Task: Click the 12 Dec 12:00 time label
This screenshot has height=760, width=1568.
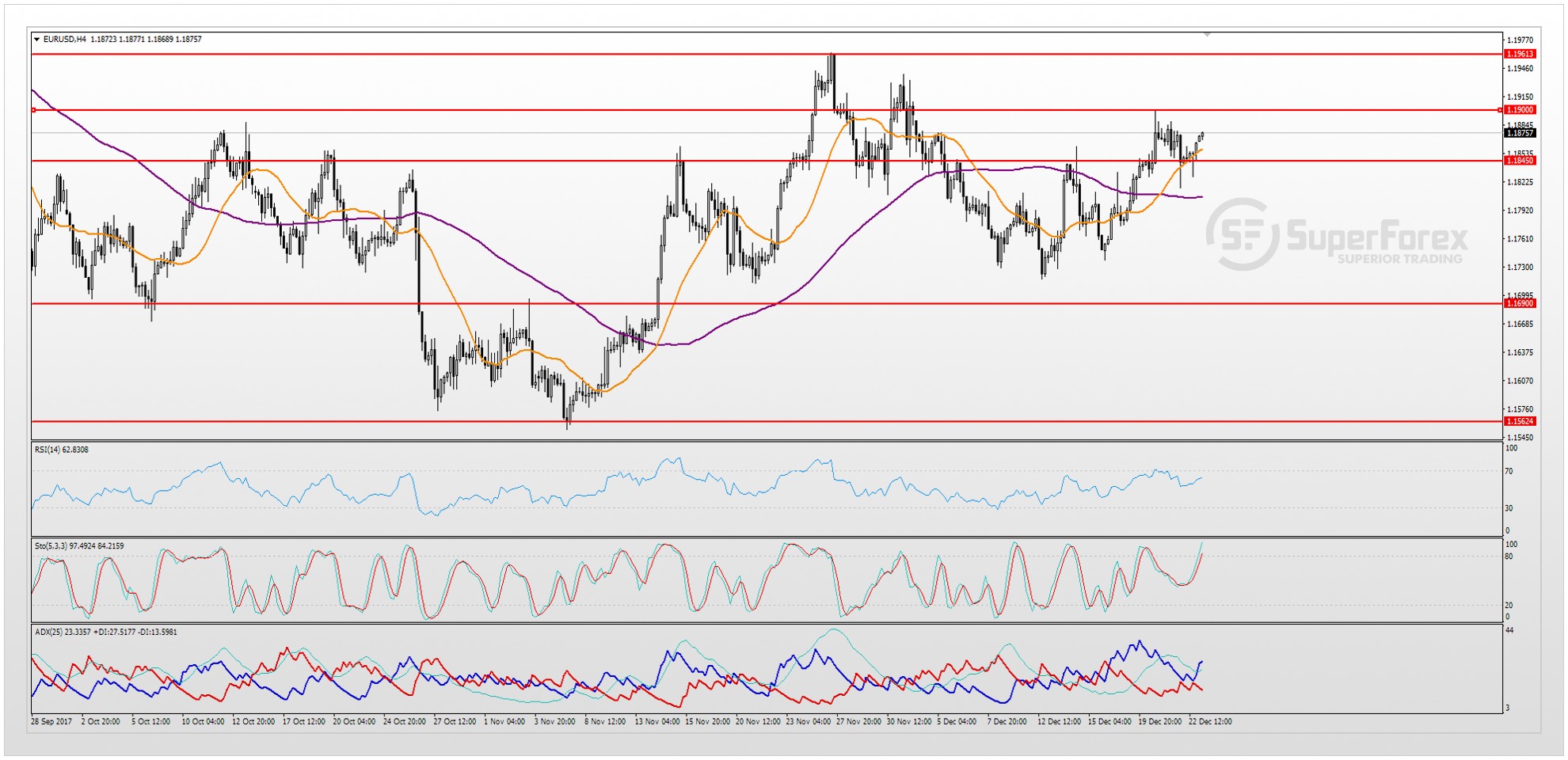Action: tap(1060, 721)
